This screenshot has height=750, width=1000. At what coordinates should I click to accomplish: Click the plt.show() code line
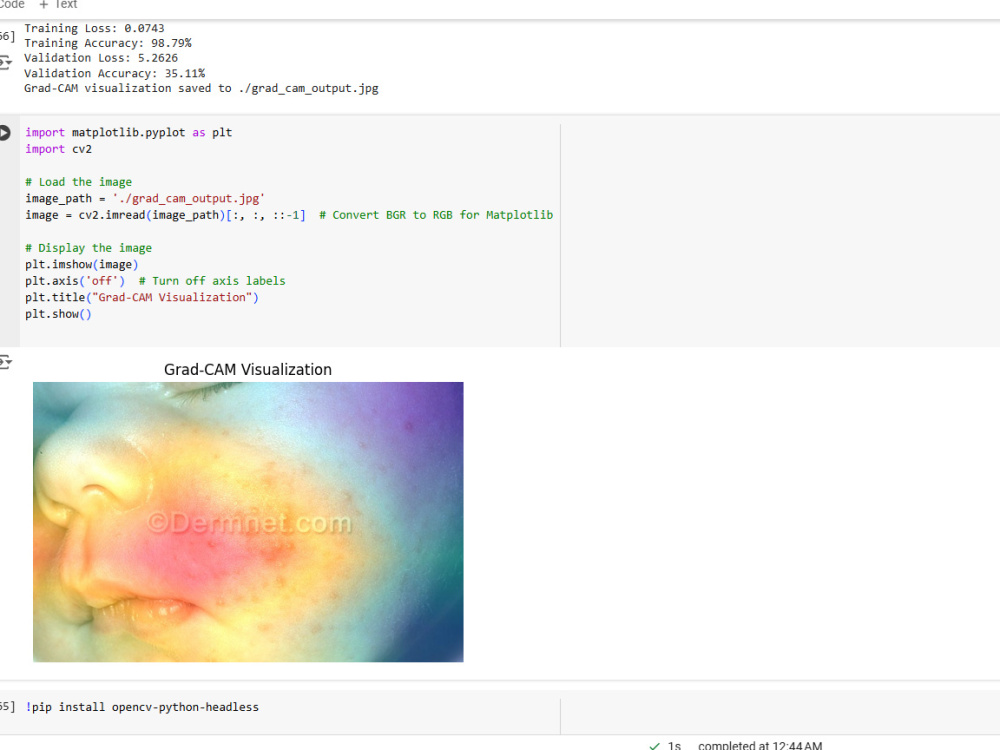point(58,314)
